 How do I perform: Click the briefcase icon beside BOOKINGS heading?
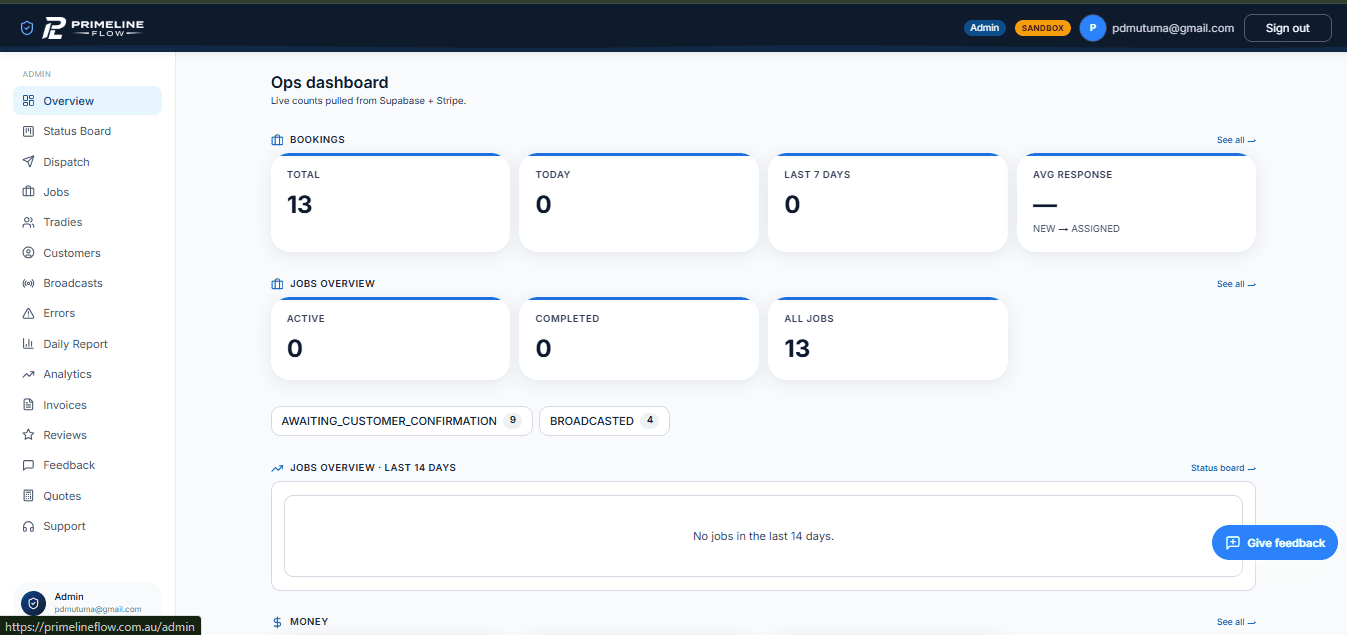(x=277, y=140)
